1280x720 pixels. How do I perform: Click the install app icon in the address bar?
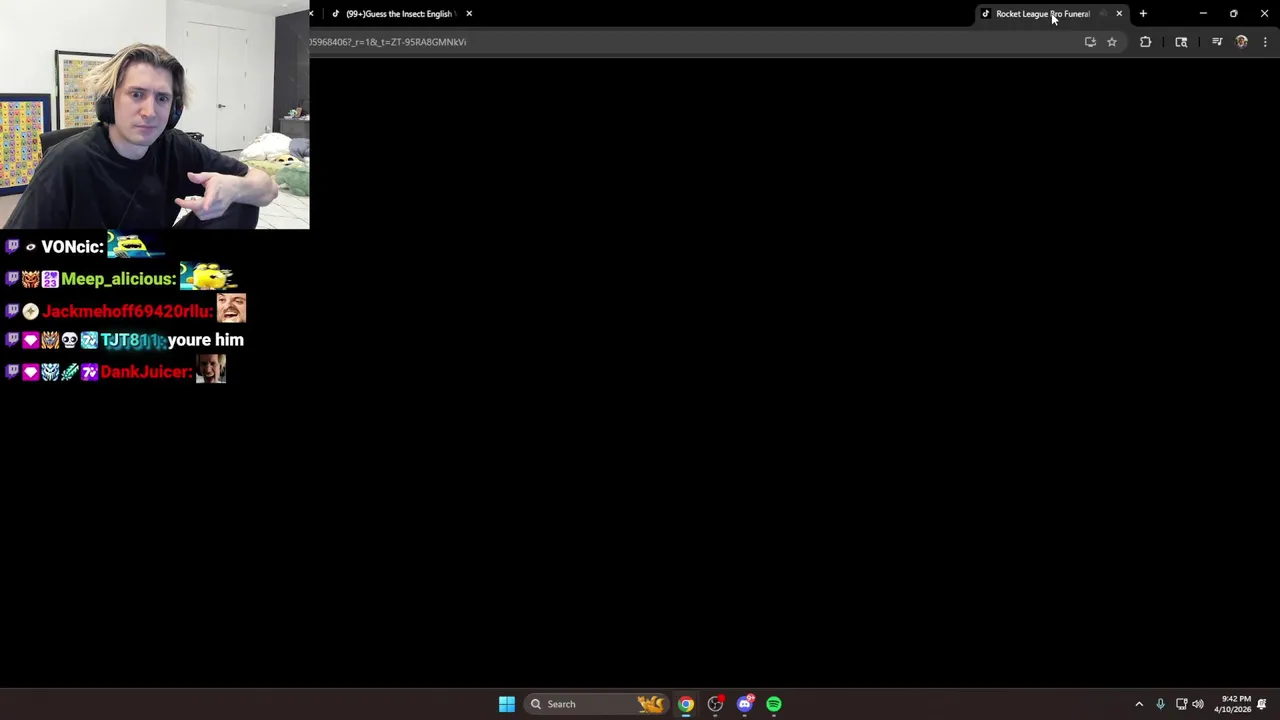coord(1090,42)
